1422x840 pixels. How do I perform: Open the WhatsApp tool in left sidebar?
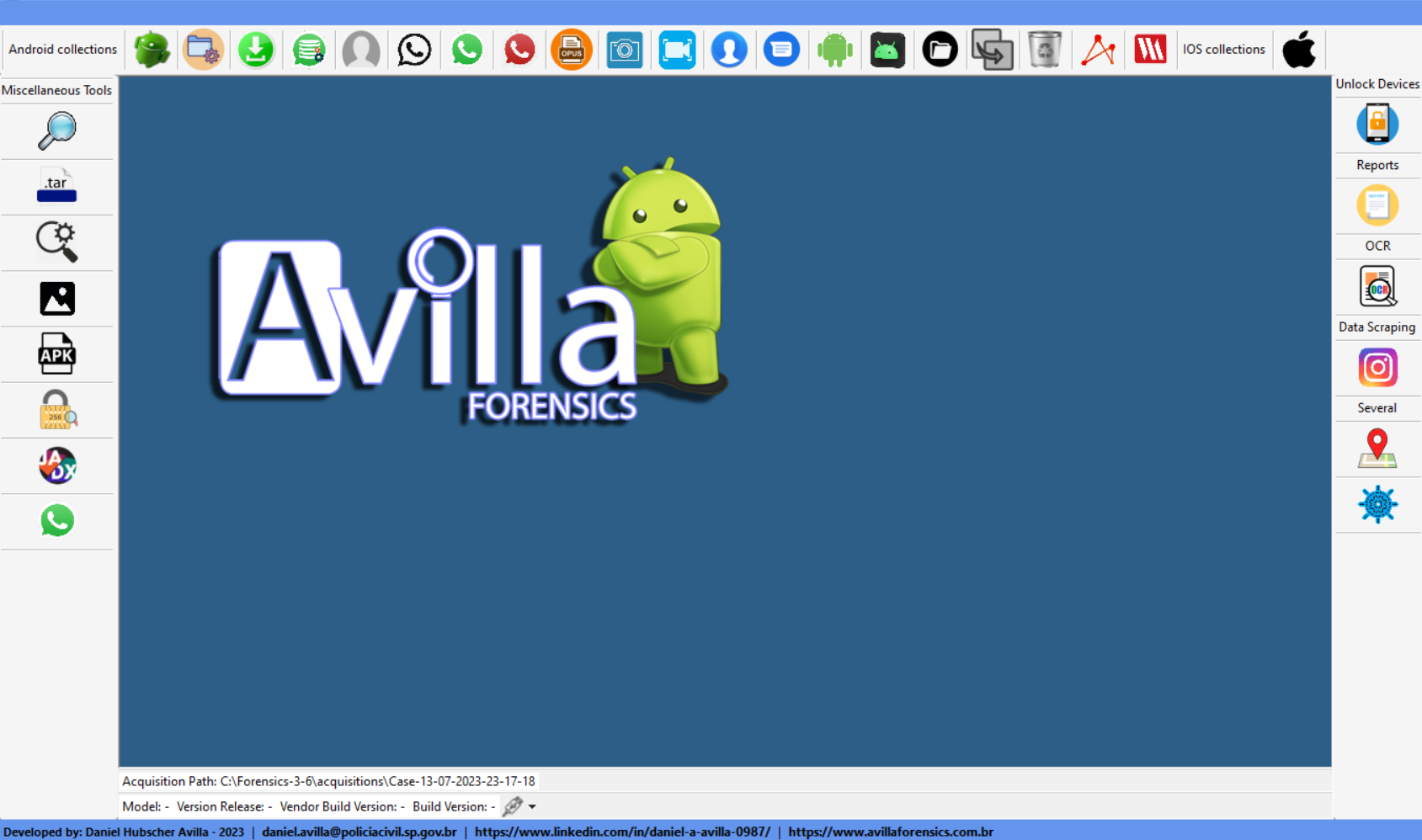57,521
